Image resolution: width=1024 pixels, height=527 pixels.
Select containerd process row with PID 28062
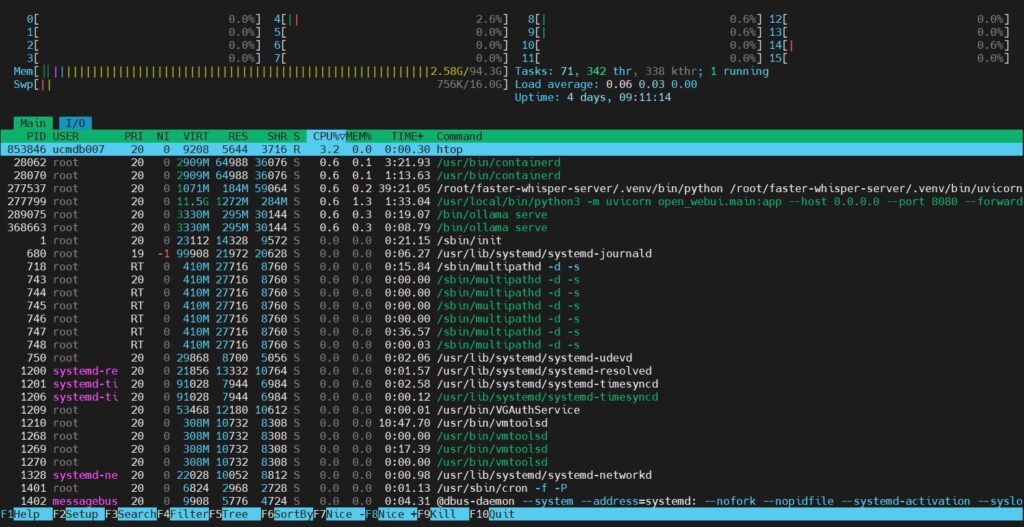pyautogui.click(x=512, y=163)
